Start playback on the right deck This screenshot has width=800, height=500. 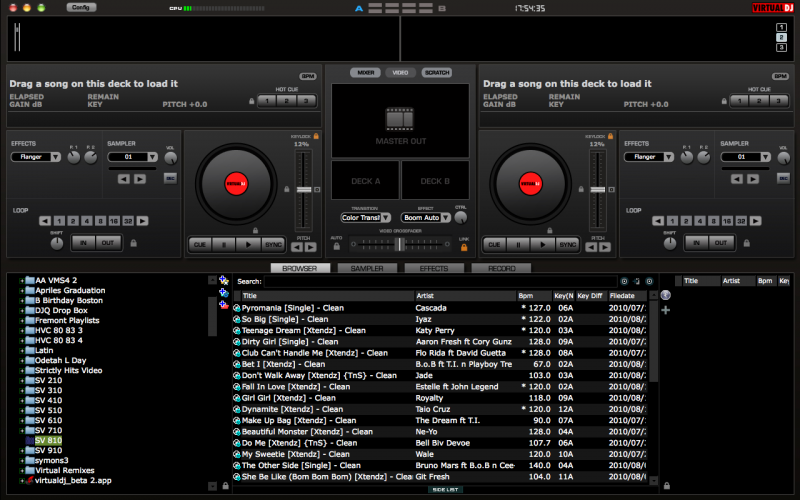[543, 245]
